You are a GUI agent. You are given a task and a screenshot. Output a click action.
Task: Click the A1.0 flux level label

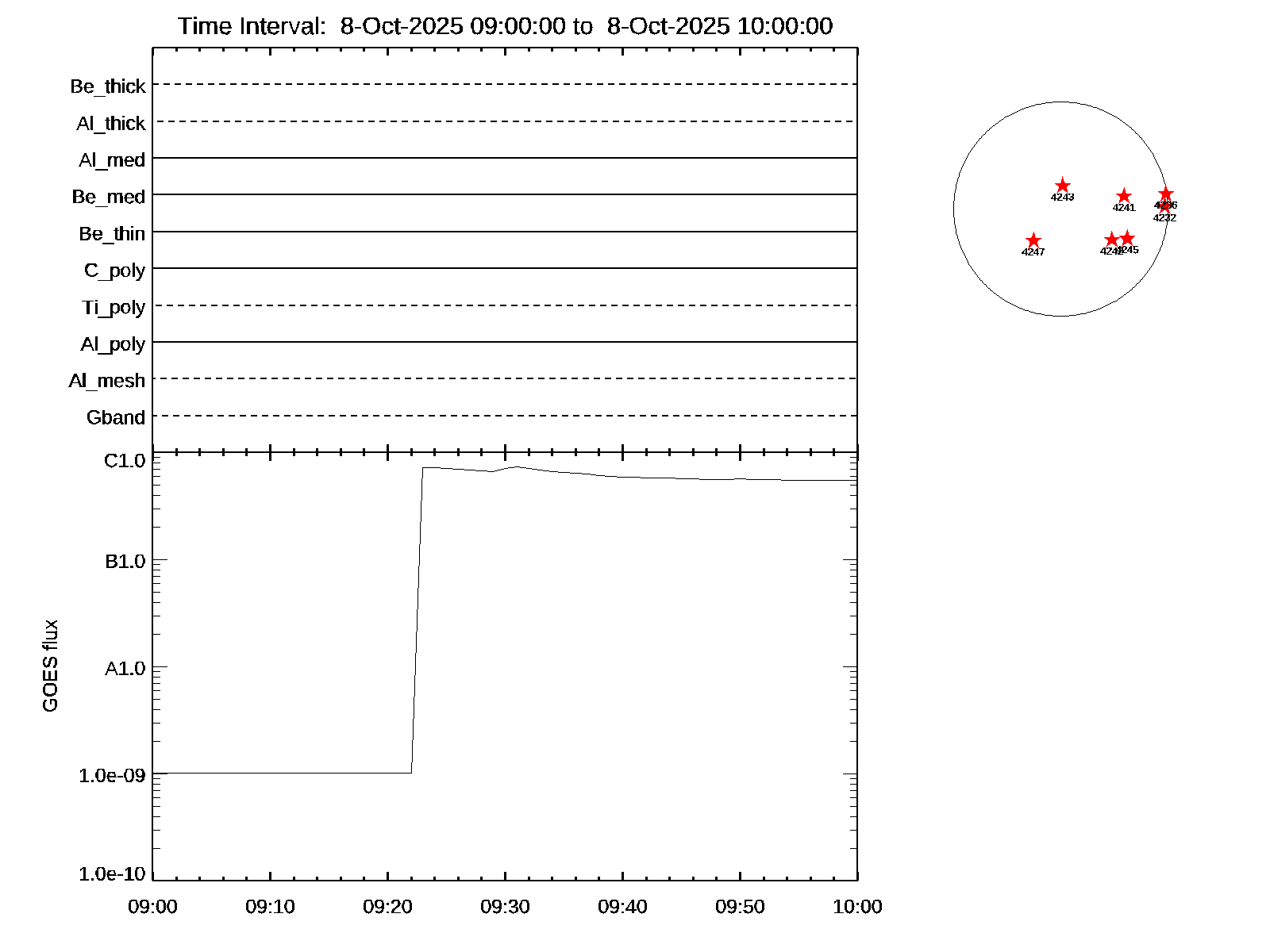pyautogui.click(x=125, y=669)
